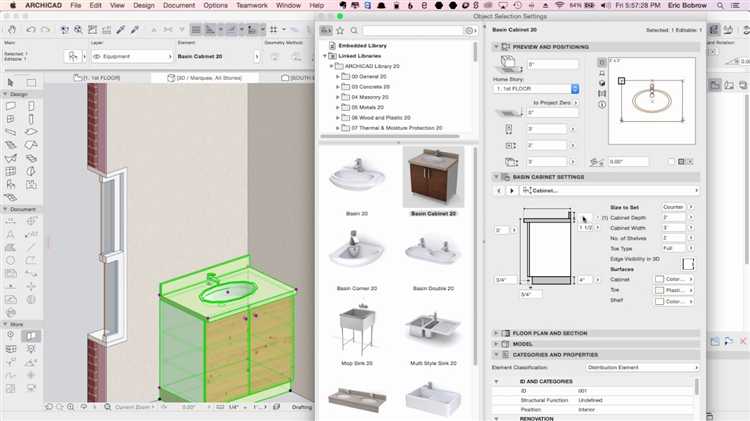Open object settings icon in info box
Viewport: 750px width, 421px height.
click(73, 56)
